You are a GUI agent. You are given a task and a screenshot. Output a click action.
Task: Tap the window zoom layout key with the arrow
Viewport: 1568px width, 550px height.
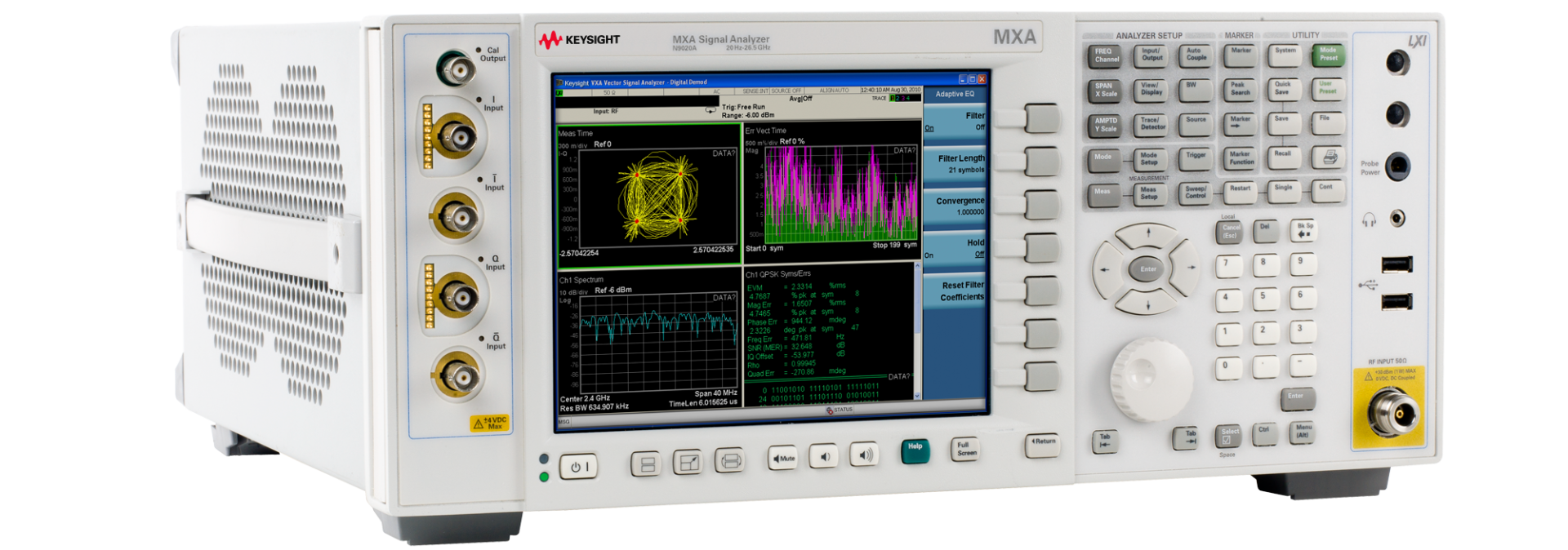[688, 463]
